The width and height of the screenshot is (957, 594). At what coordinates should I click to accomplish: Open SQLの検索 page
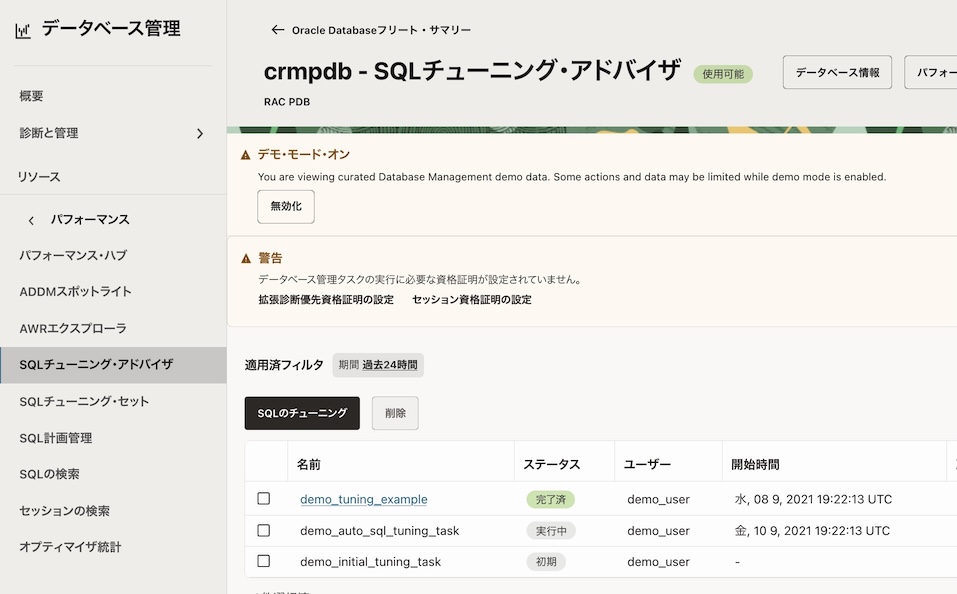[x=49, y=474]
